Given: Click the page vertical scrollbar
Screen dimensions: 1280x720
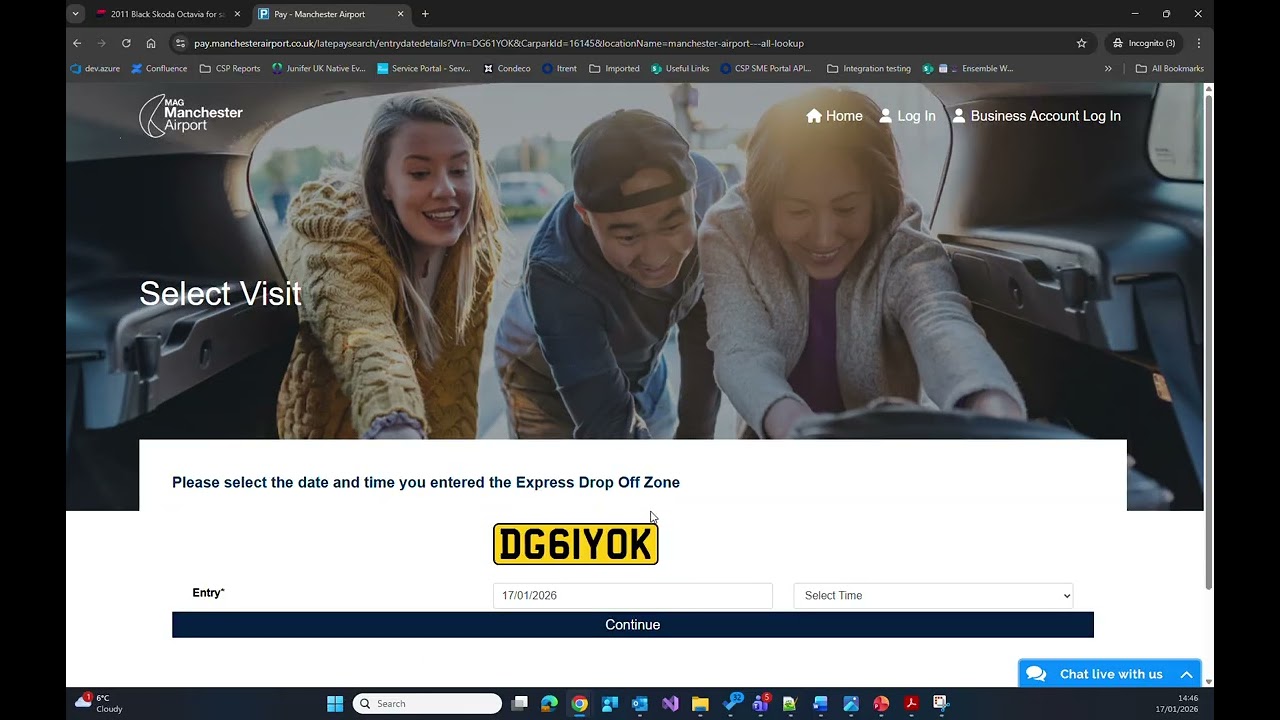Looking at the screenshot, I should pos(1208,340).
